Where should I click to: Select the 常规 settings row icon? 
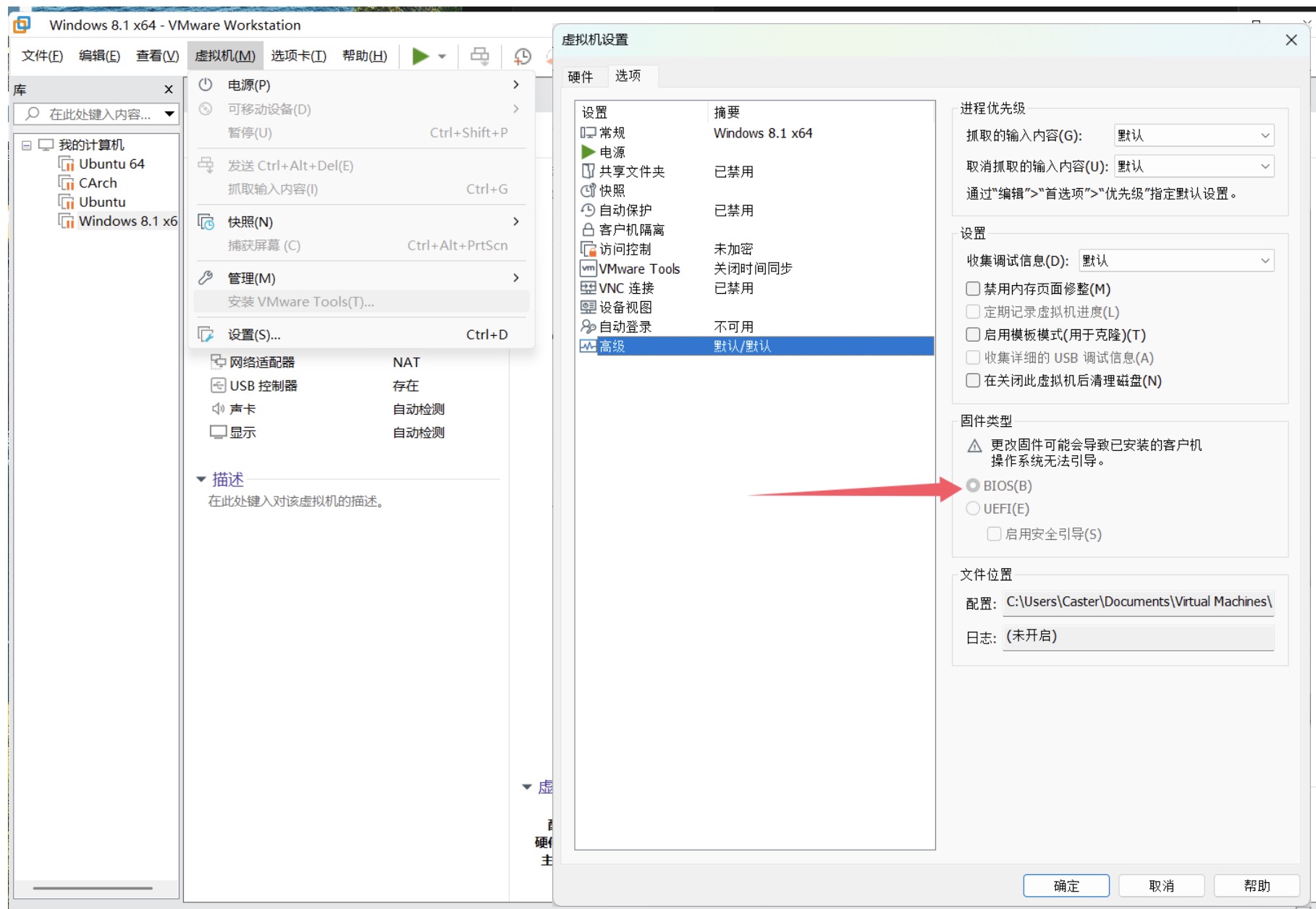(x=588, y=132)
